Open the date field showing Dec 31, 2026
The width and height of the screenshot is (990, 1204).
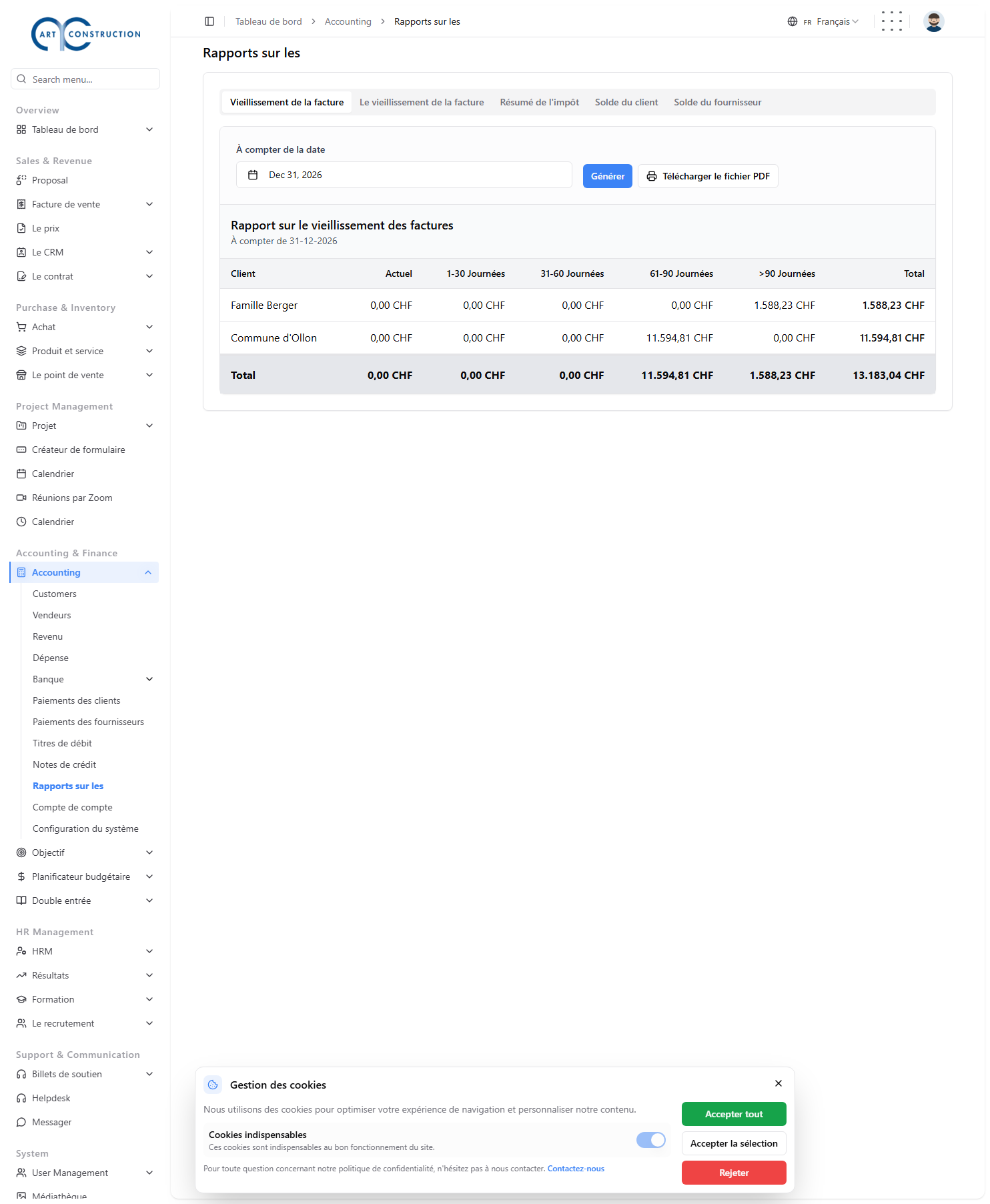coord(404,175)
